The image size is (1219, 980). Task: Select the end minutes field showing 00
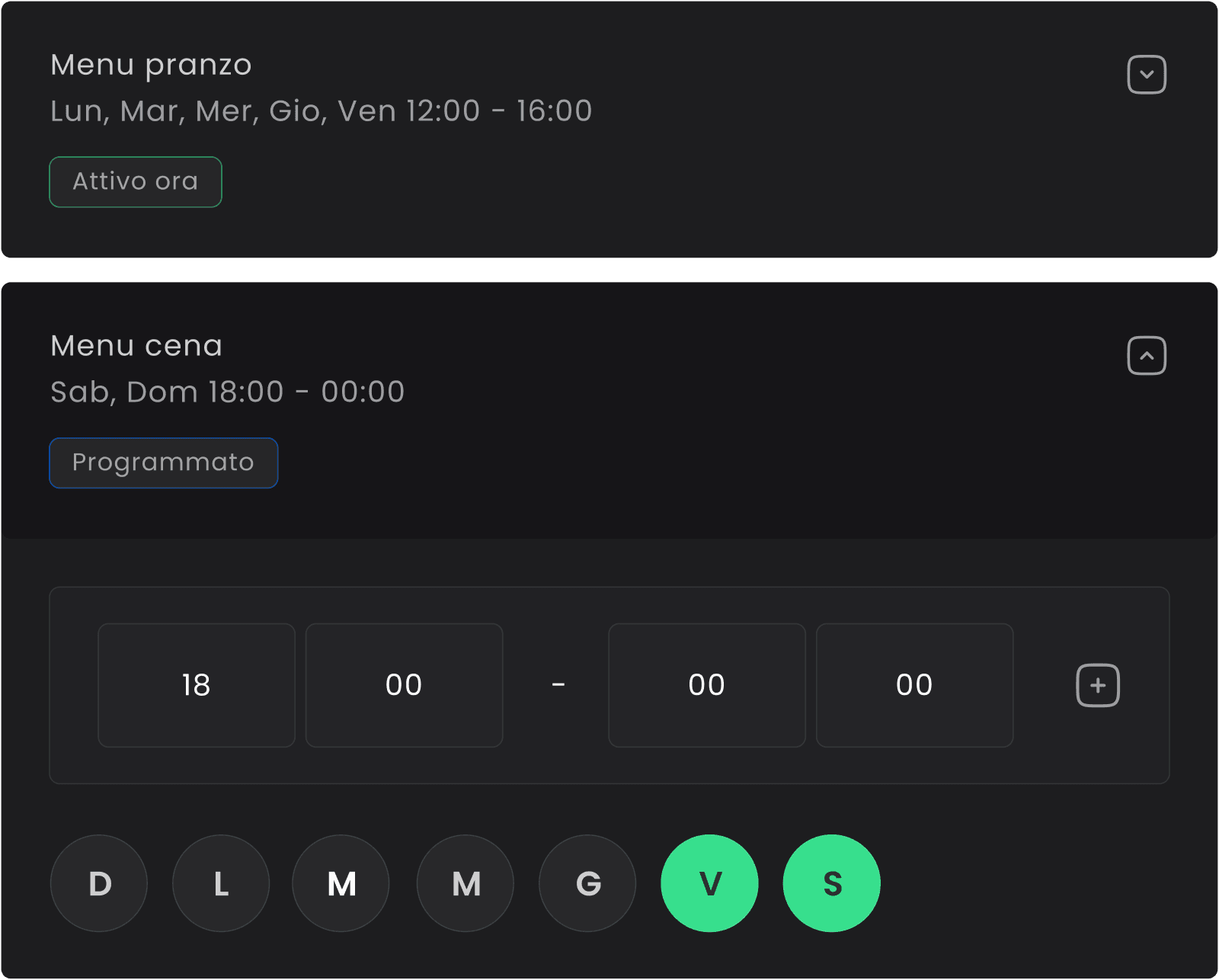coord(914,685)
